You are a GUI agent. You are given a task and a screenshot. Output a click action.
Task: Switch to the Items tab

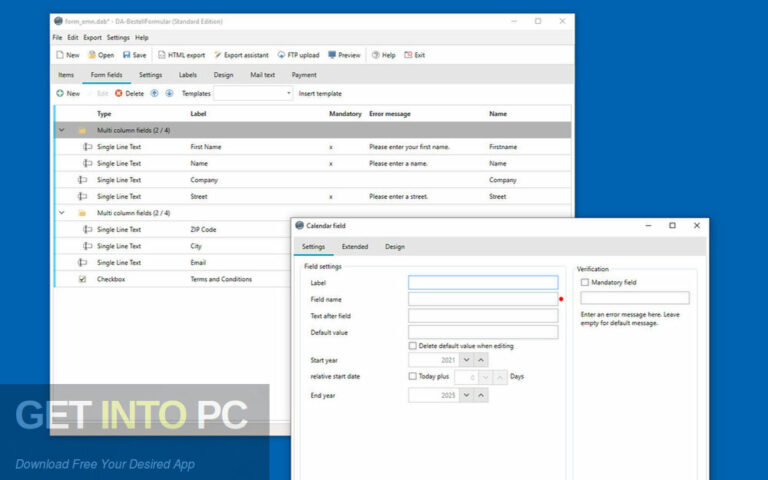coord(66,75)
